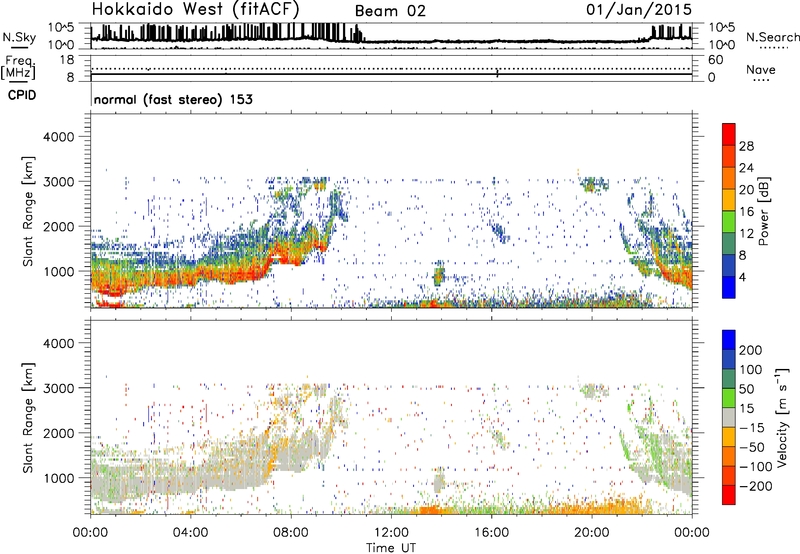Click the '28' Power scale value
The width and height of the screenshot is (800, 554).
click(x=746, y=146)
